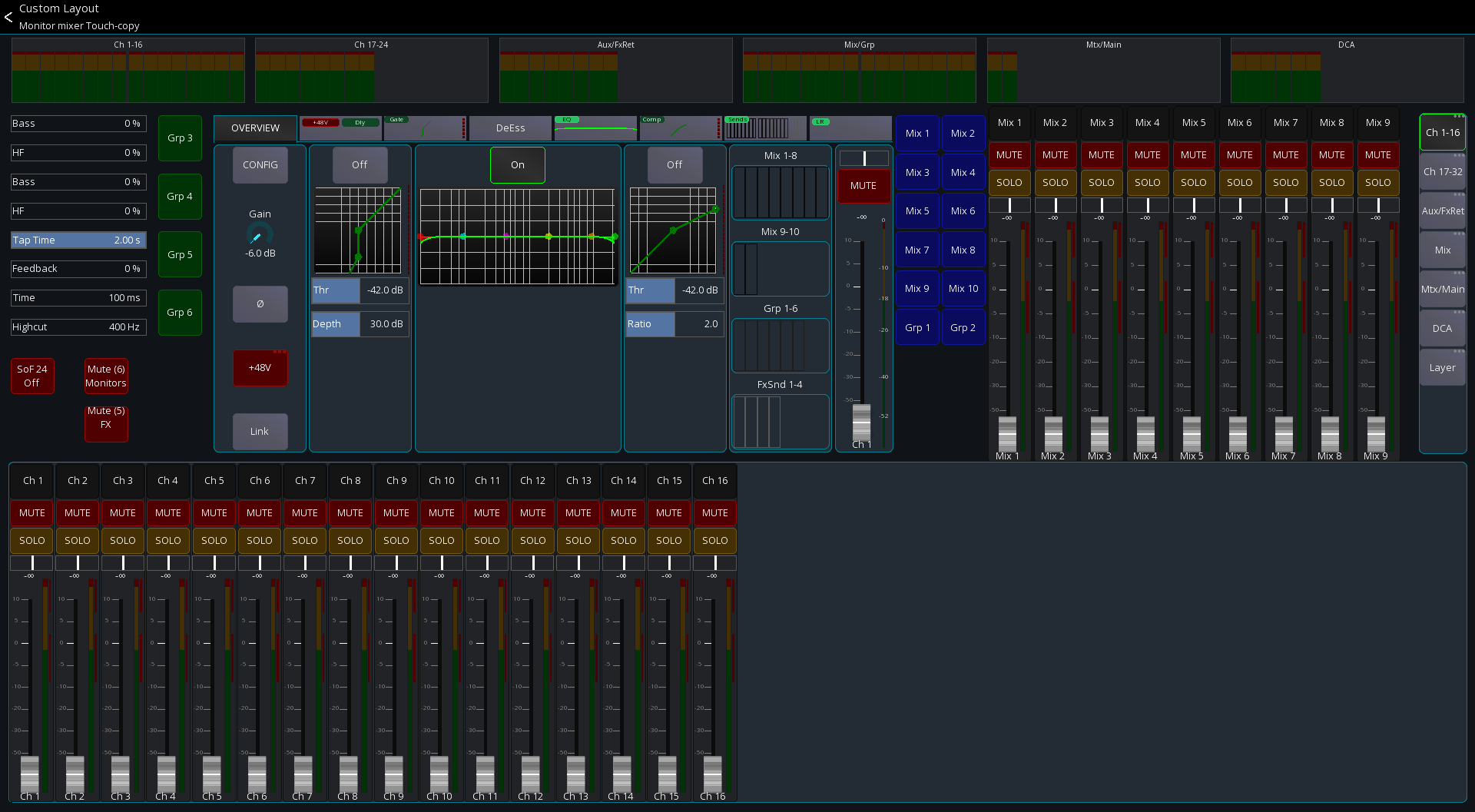Set compressor Ratio 2.0 field
Viewport: 1475px width, 812px height.
(675, 324)
